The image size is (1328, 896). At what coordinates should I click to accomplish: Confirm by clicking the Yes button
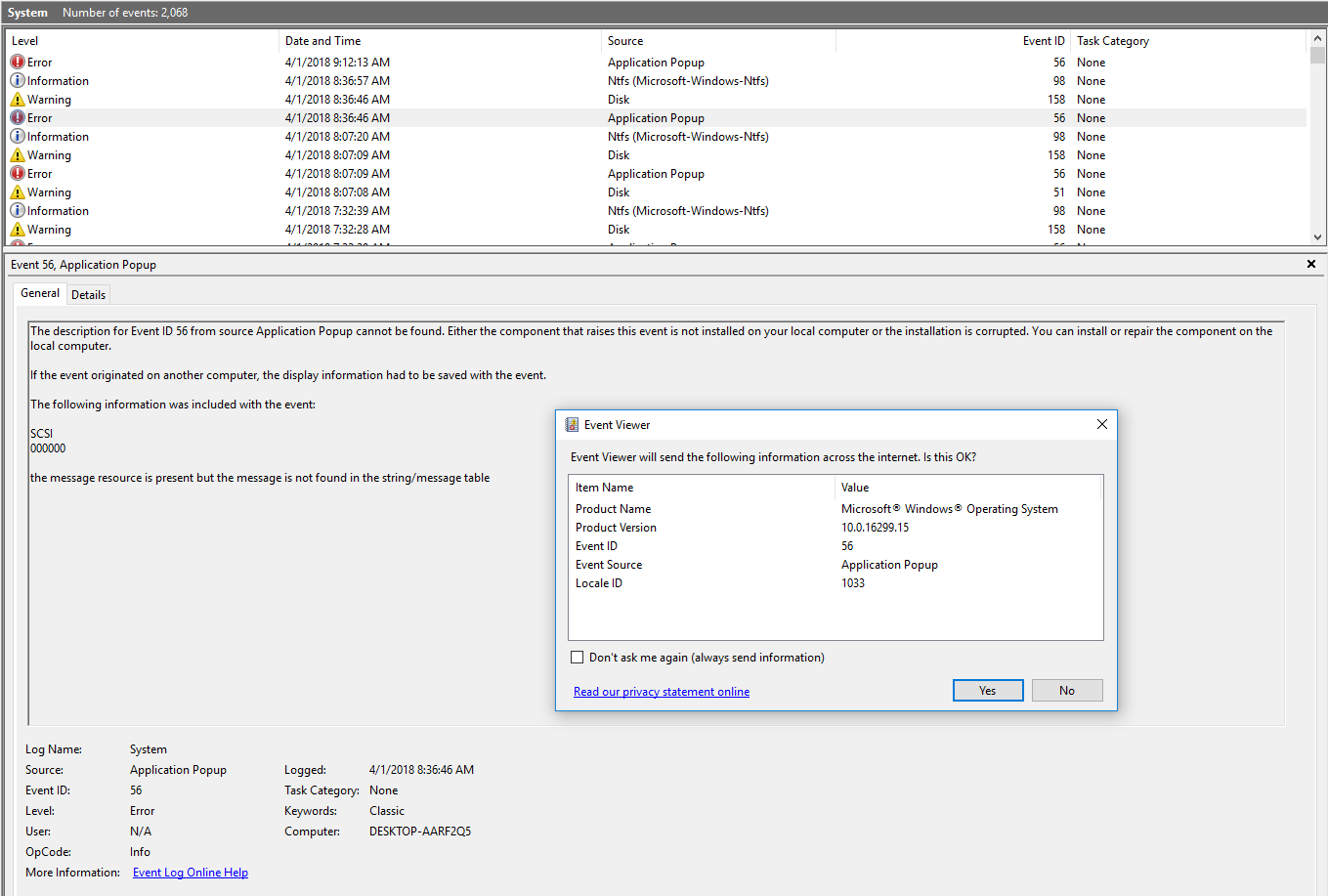(988, 691)
